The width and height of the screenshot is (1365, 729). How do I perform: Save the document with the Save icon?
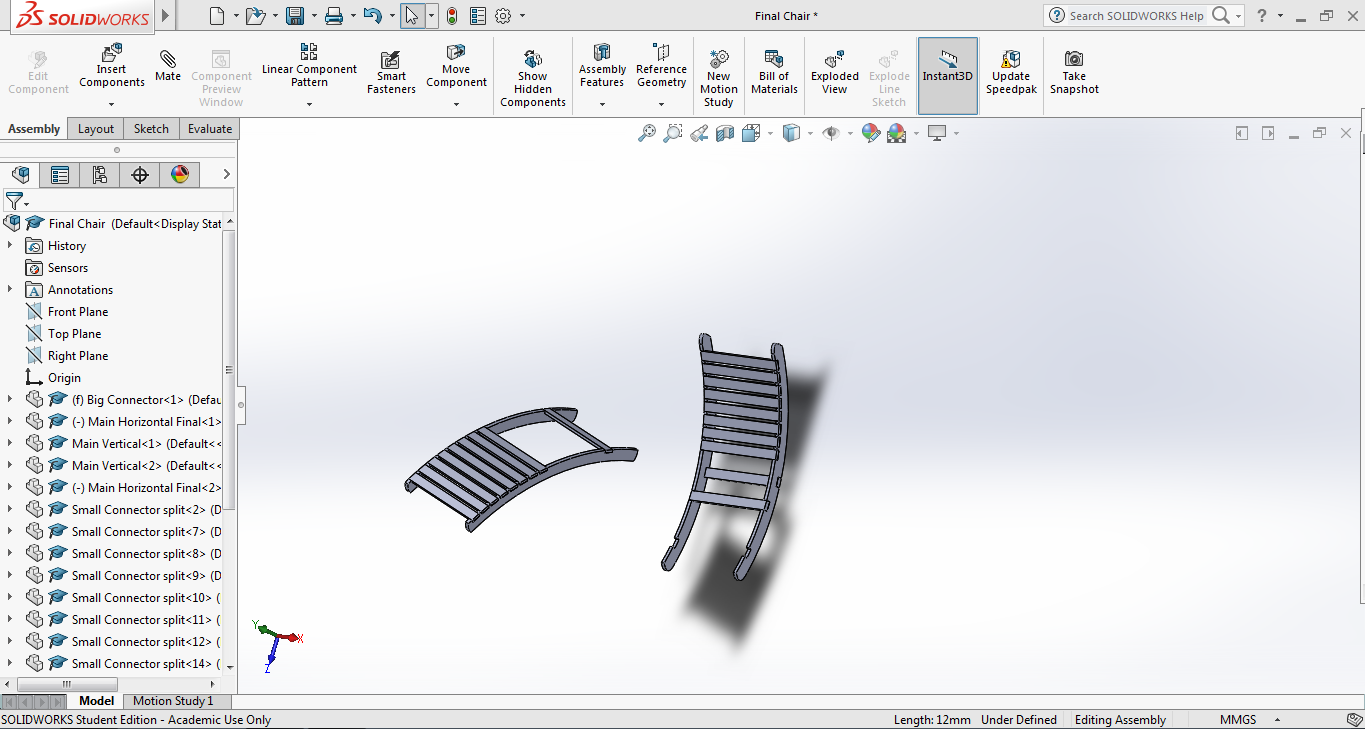[x=295, y=16]
